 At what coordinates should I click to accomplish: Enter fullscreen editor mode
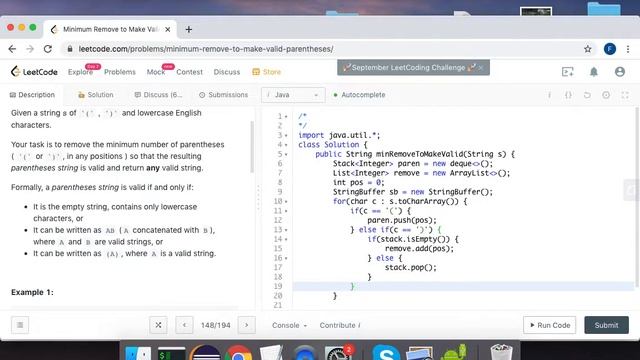click(x=625, y=95)
